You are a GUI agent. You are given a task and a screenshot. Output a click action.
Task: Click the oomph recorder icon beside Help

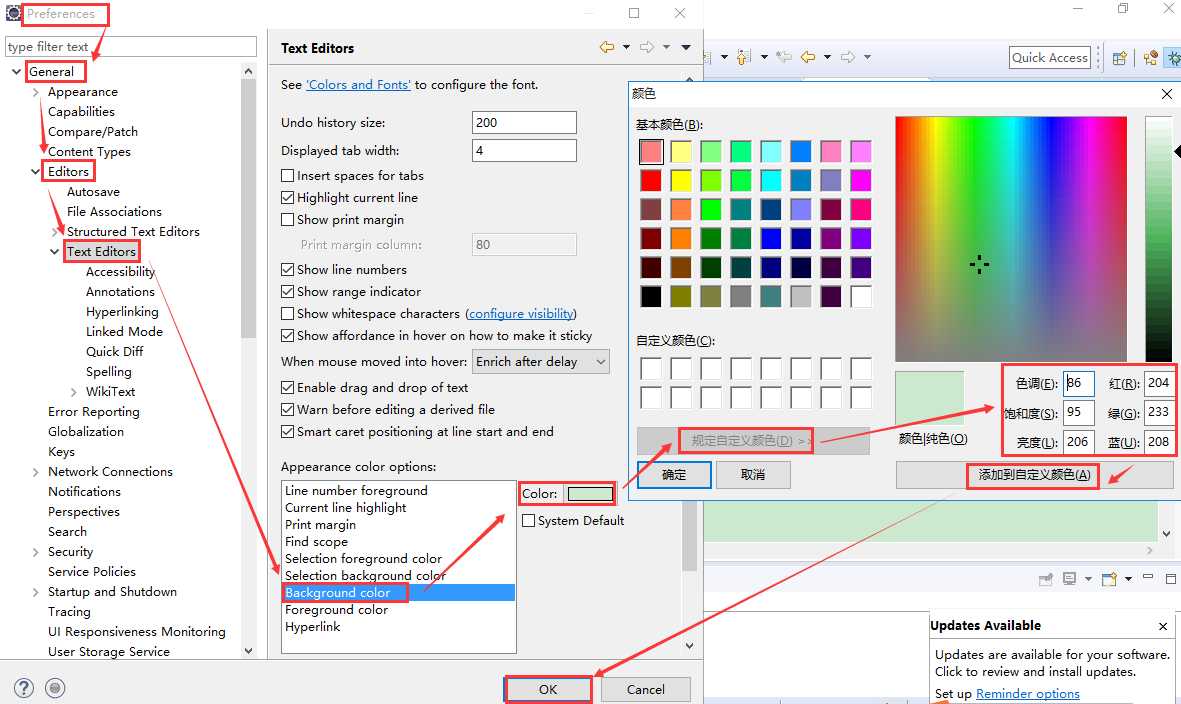[55, 687]
